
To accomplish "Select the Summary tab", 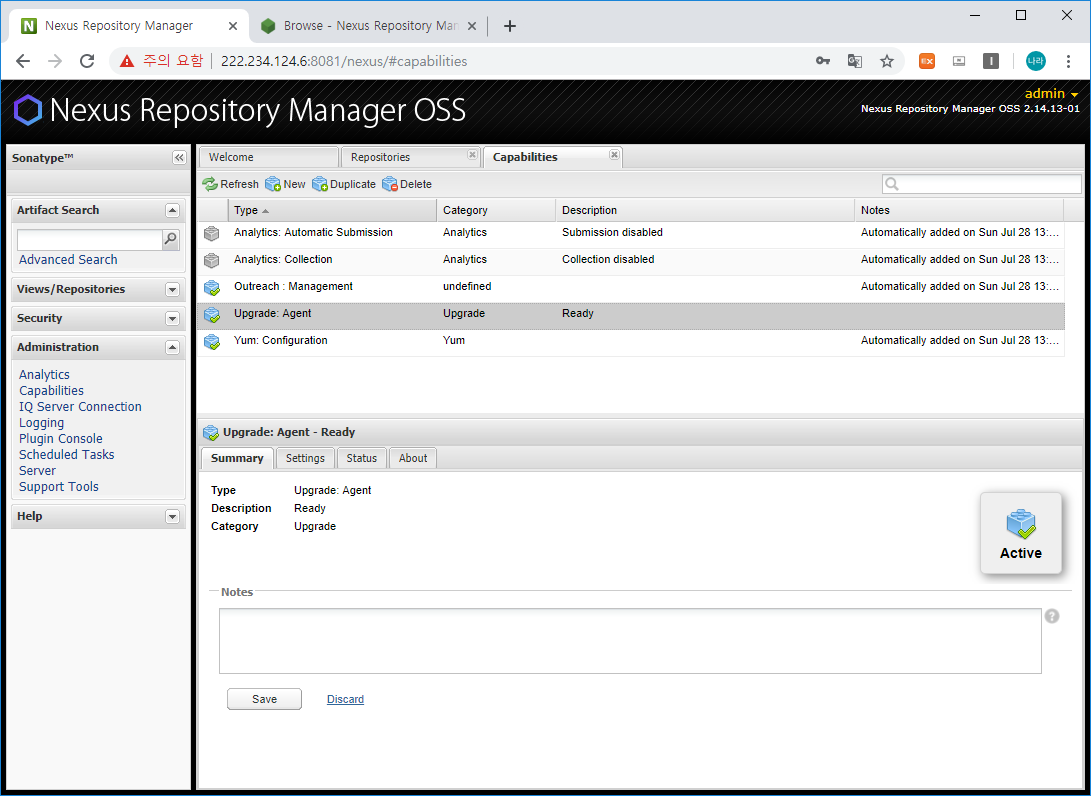I will tap(237, 458).
